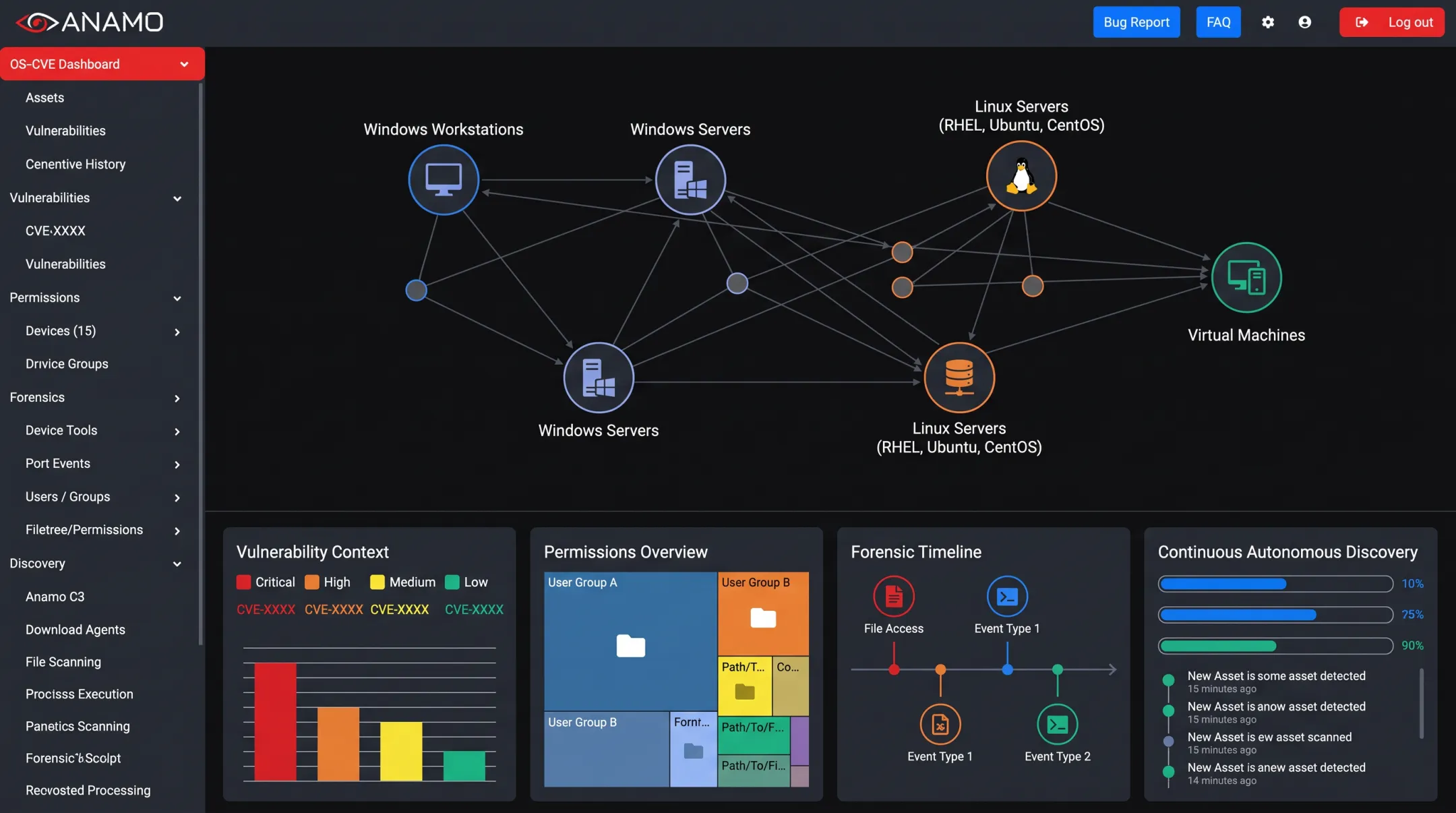Click the 90% green progress bar
The image size is (1456, 813).
[x=1275, y=645]
